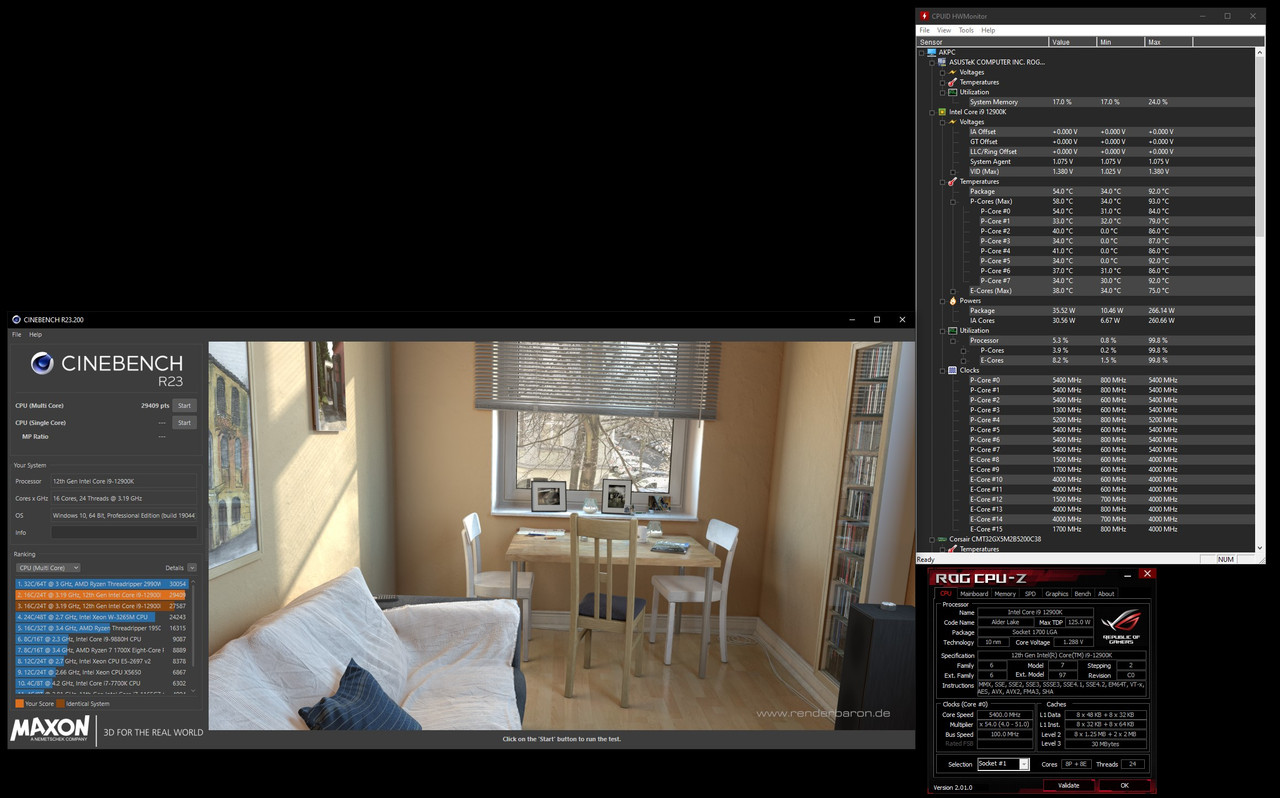Open Cinebench File menu
Image resolution: width=1280 pixels, height=798 pixels.
tap(16, 334)
